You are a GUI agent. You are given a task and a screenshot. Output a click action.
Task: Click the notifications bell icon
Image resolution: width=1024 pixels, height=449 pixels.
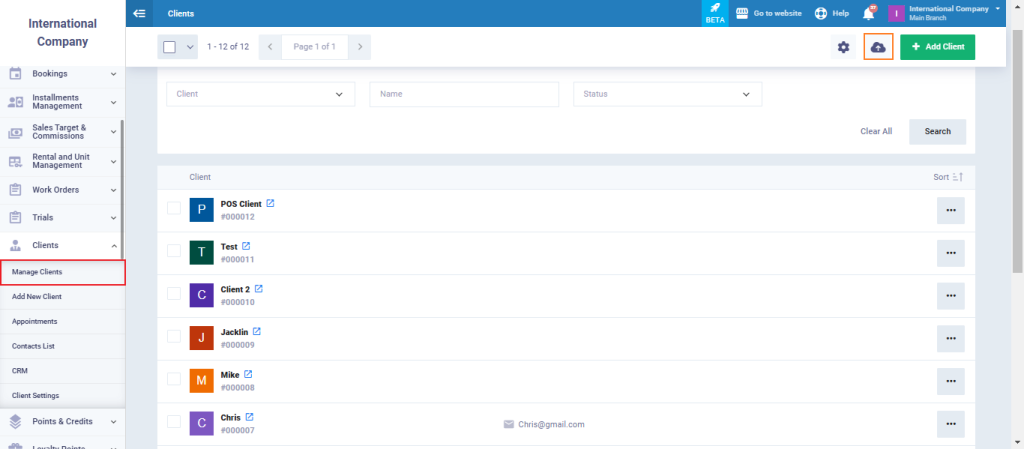[x=869, y=13]
